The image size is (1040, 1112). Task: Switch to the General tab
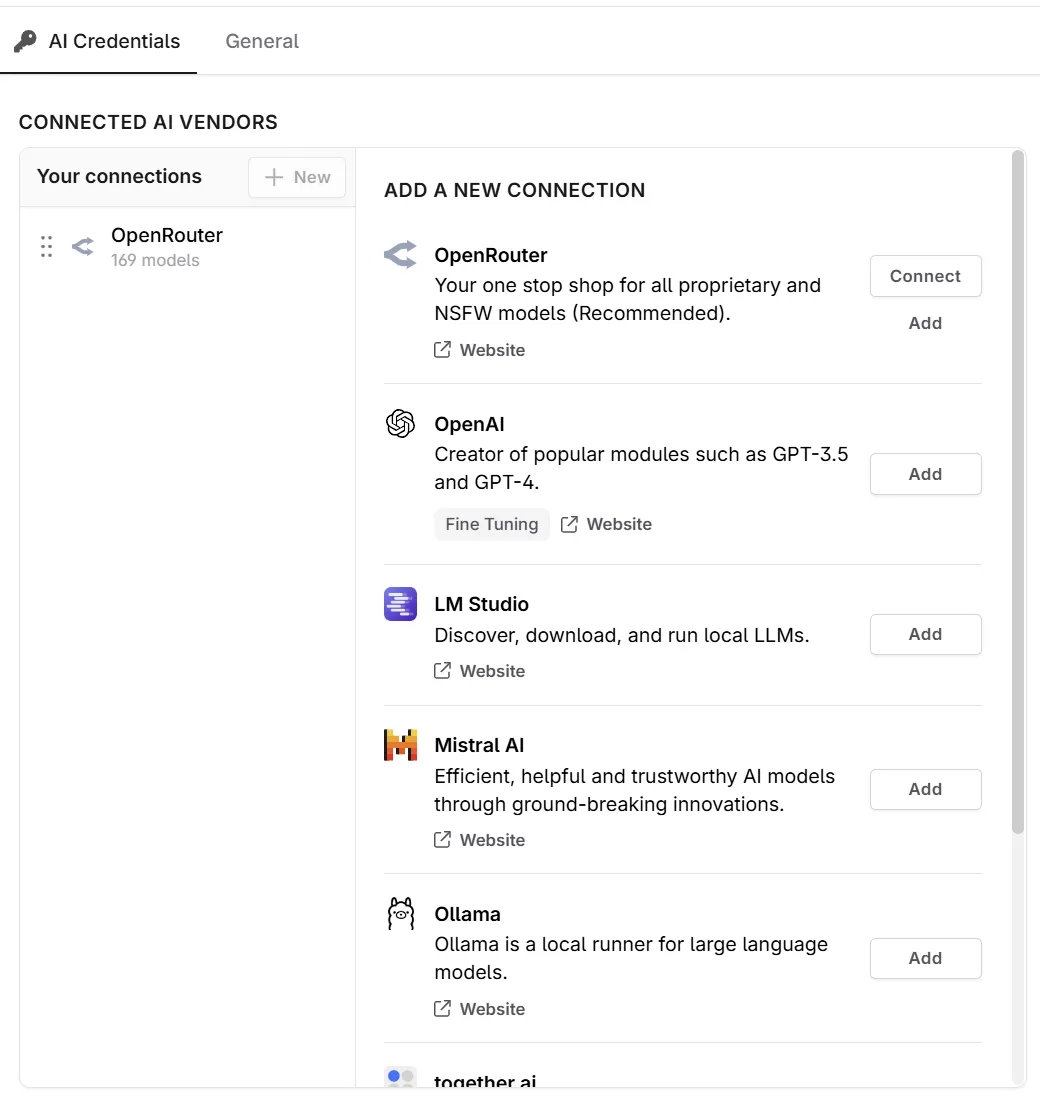point(262,42)
